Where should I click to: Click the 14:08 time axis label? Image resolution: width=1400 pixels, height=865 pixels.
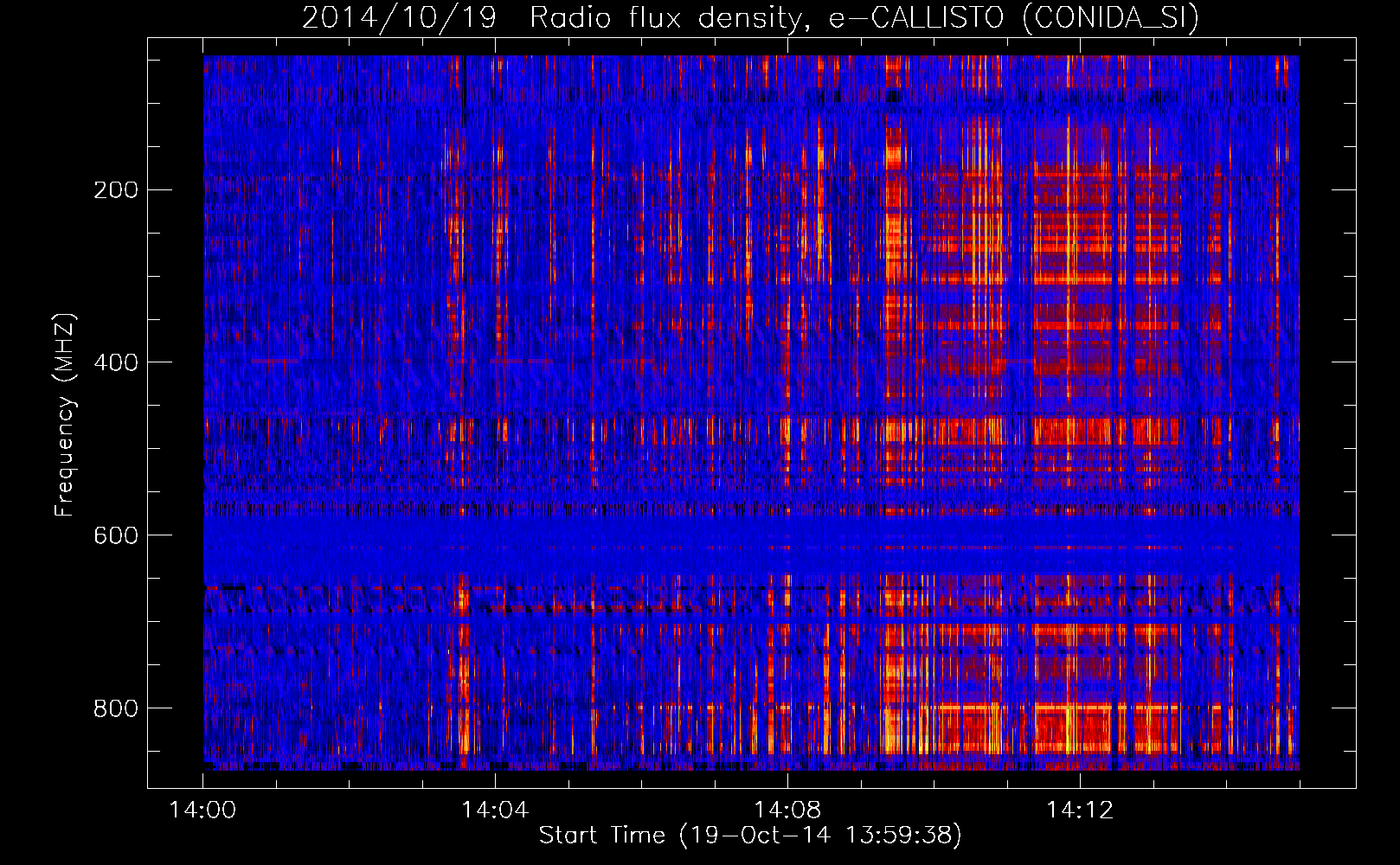click(x=787, y=811)
